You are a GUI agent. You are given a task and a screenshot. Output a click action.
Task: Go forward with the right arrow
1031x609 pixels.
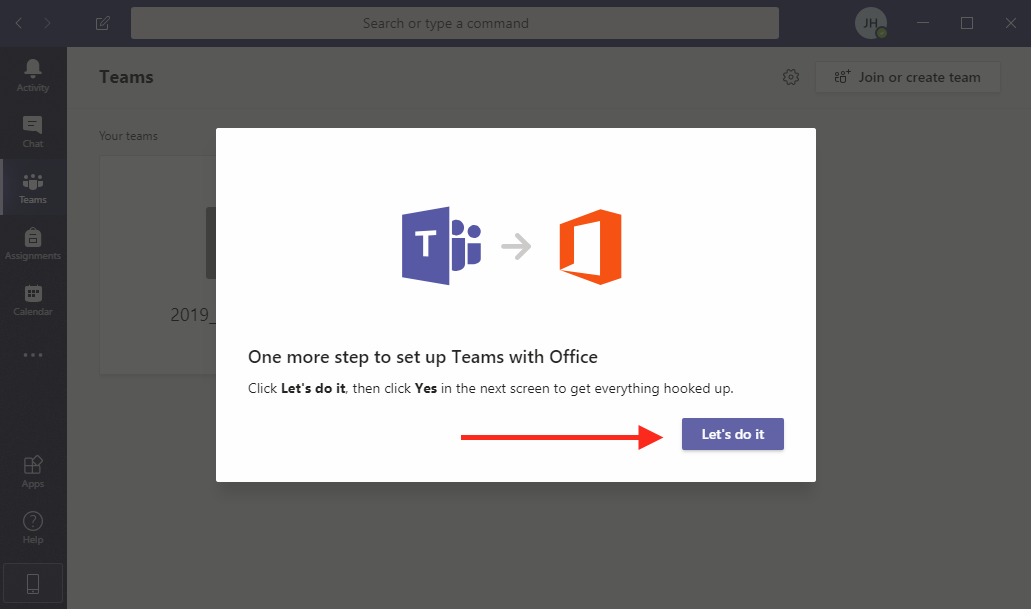(47, 23)
